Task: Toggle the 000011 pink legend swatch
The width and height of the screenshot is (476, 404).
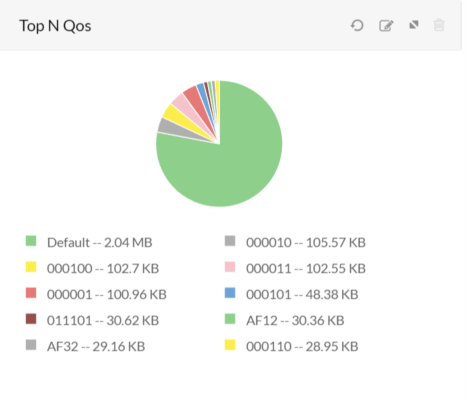Action: point(230,267)
